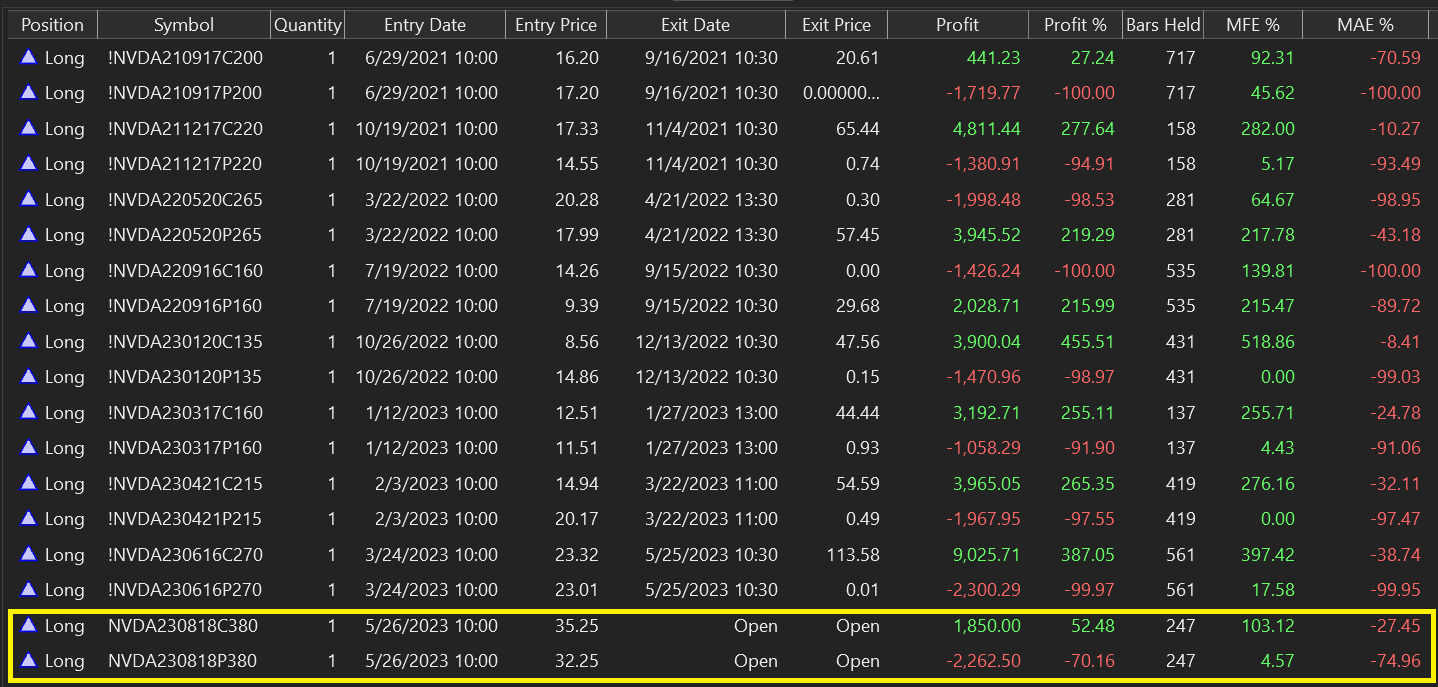This screenshot has height=687, width=1438.
Task: Click the Long triangle icon for !NVDA210917C200
Action: coord(28,58)
